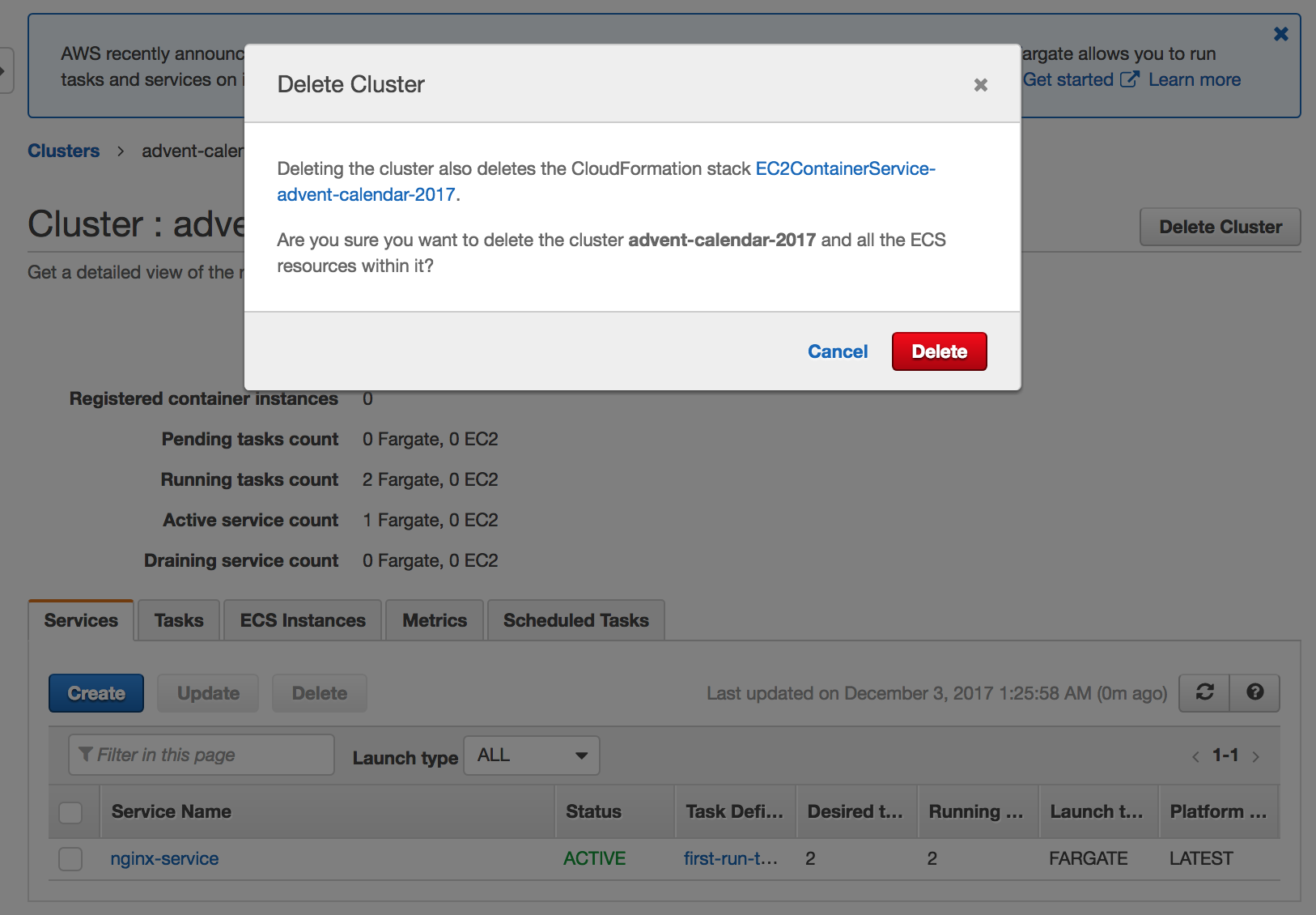This screenshot has width=1316, height=915.
Task: Open the services help icon
Action: pos(1254,692)
